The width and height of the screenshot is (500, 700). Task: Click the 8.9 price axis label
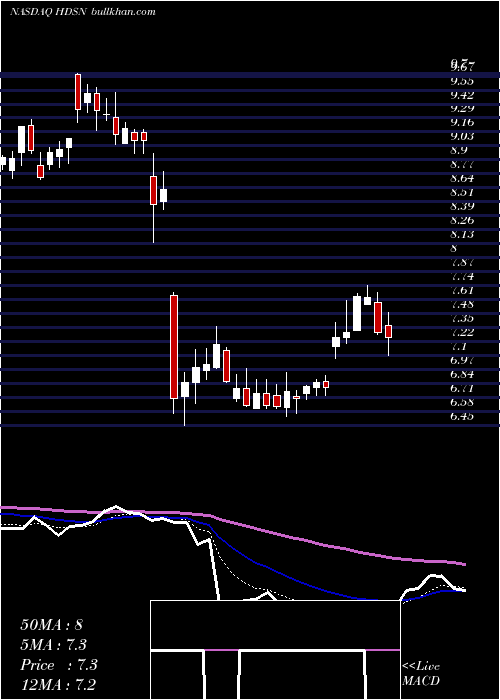(458, 150)
